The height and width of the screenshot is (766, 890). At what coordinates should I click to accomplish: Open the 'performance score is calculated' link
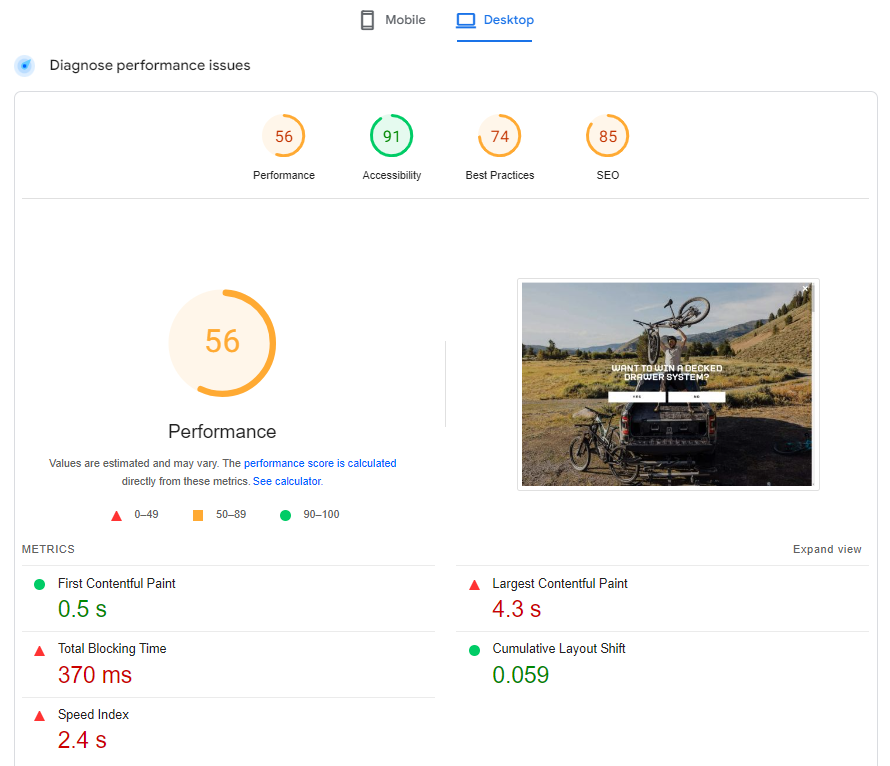(320, 464)
